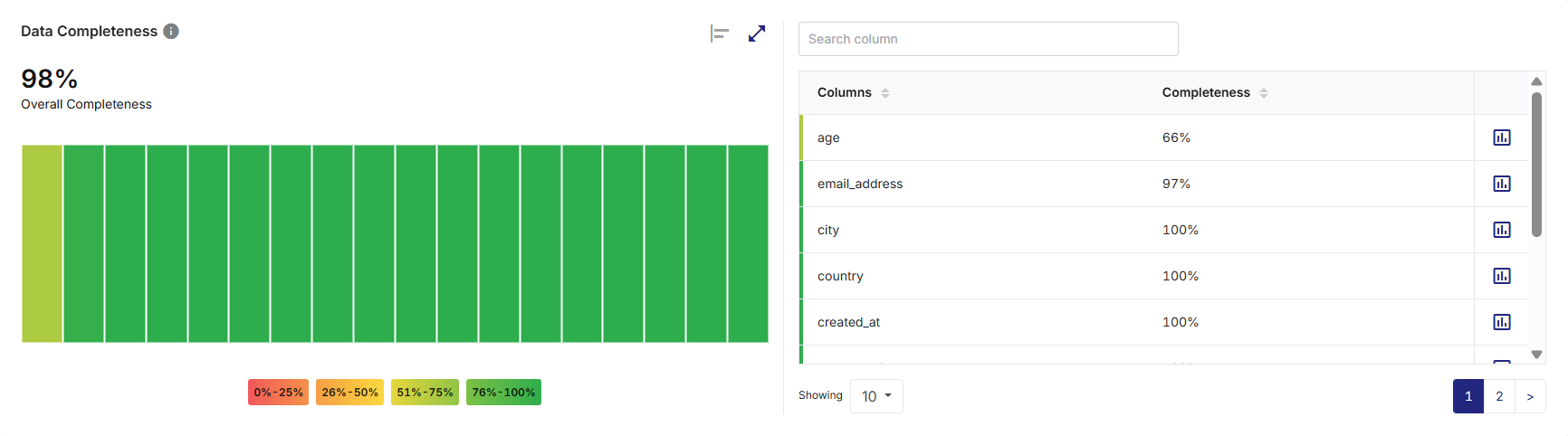Select the 0%-25% red legend swatch
The image size is (1568, 436).
pos(278,392)
